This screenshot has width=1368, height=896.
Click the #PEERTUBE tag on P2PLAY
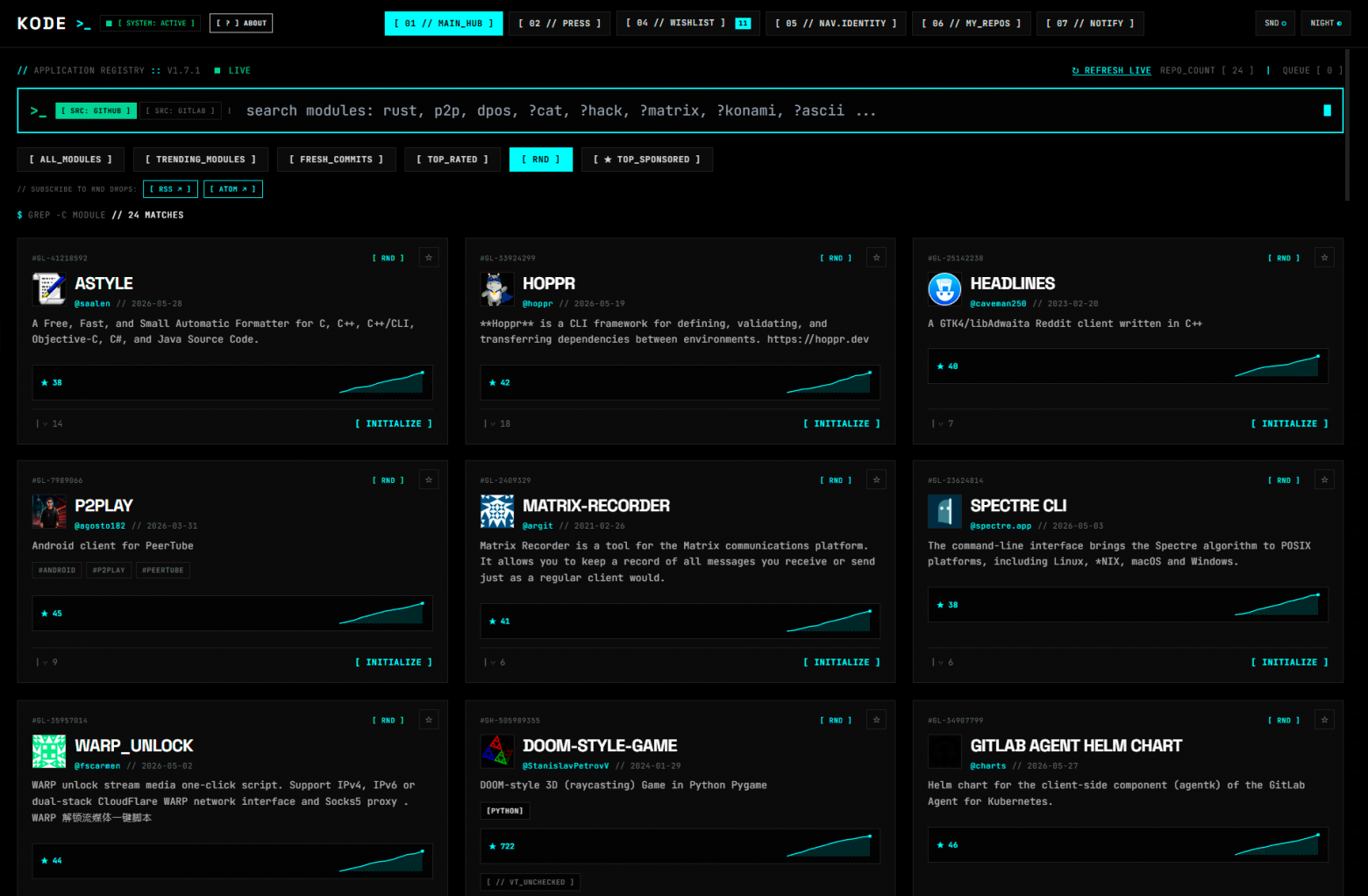(163, 571)
